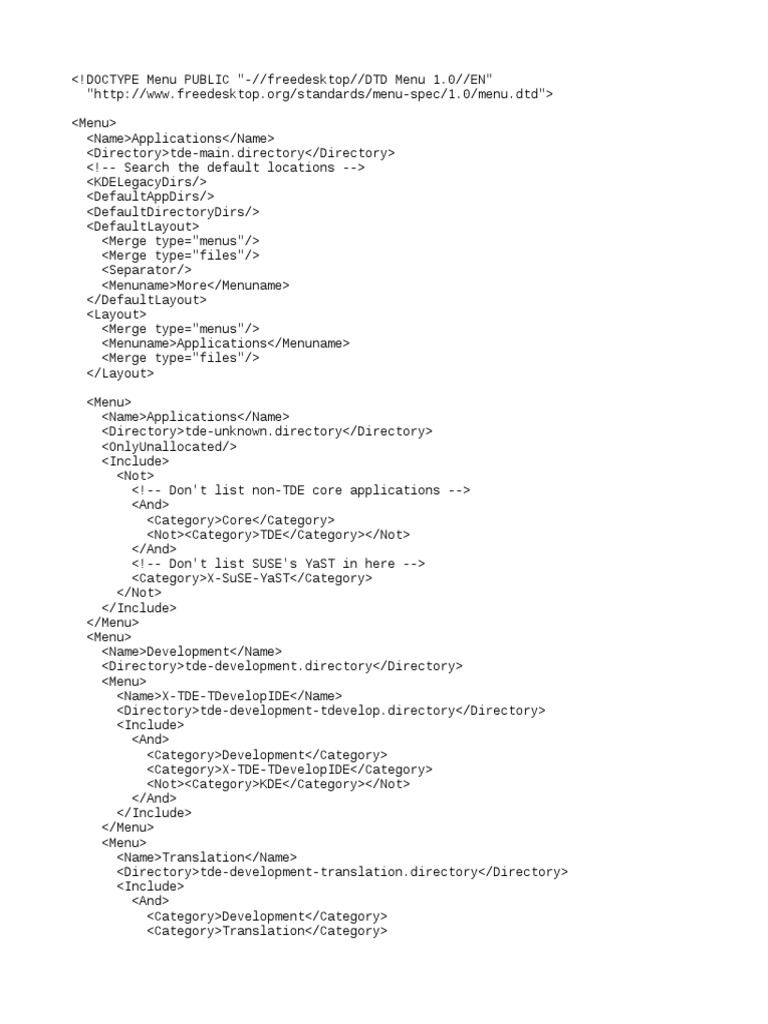Image resolution: width=768 pixels, height=1024 pixels.
Task: Click tde-unknown.directory text
Action: click(264, 431)
